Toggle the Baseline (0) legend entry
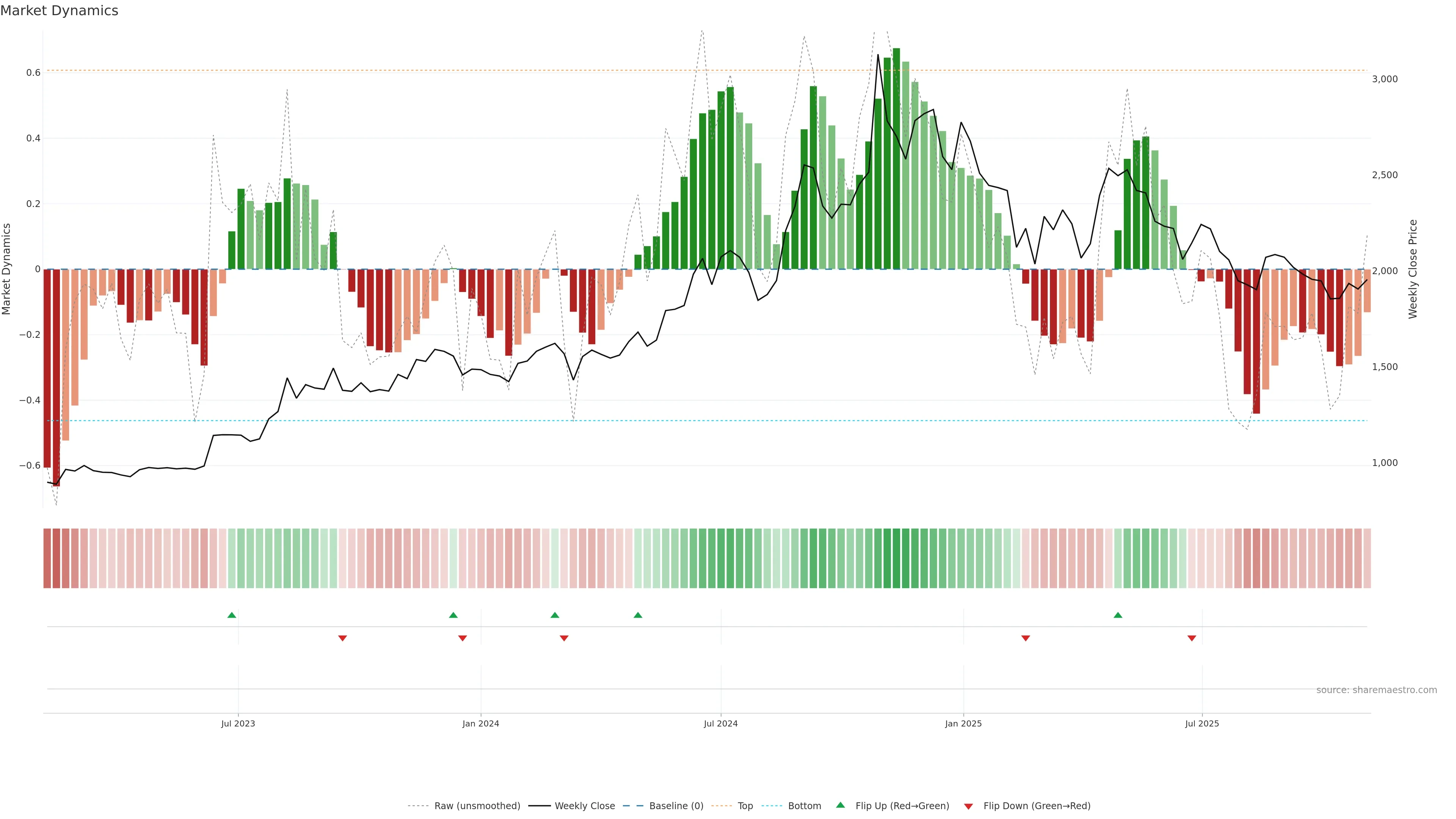The height and width of the screenshot is (819, 1456). pyautogui.click(x=676, y=806)
